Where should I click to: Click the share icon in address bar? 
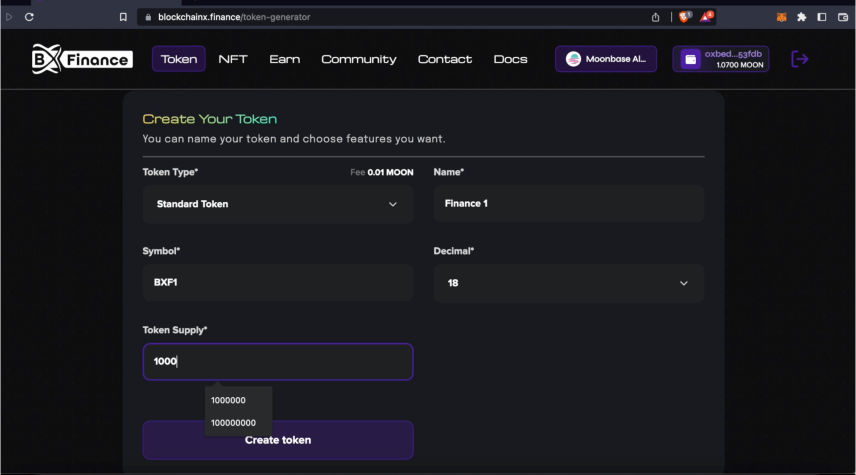656,17
